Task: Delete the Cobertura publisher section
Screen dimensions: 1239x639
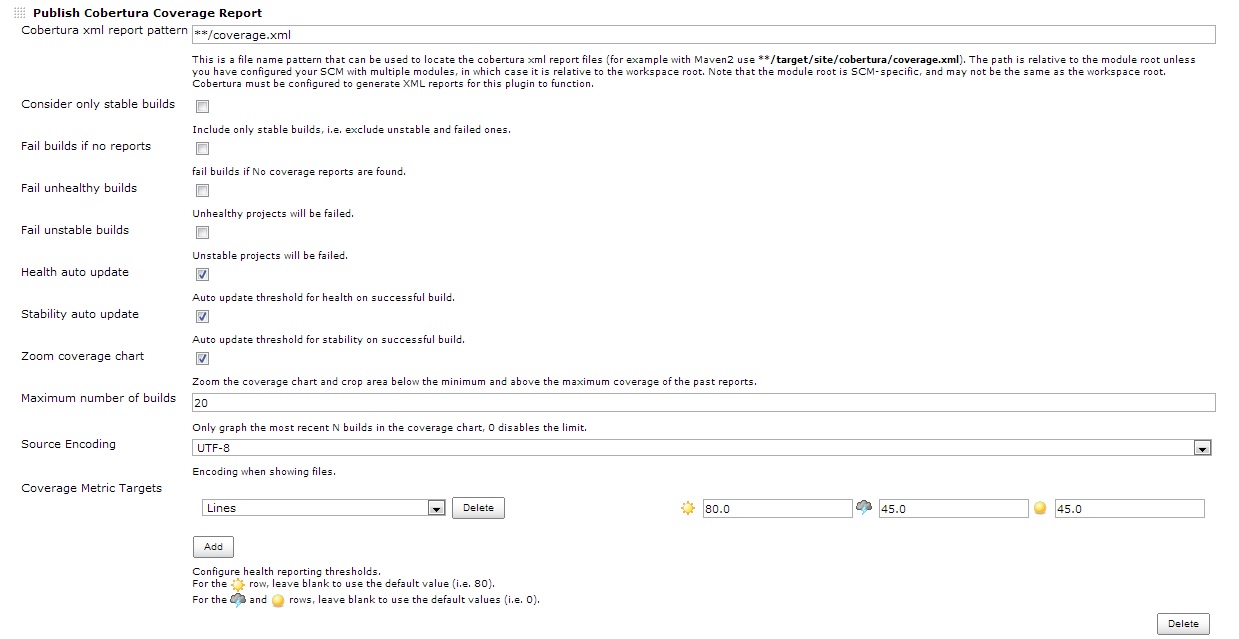Action: pyautogui.click(x=1183, y=624)
